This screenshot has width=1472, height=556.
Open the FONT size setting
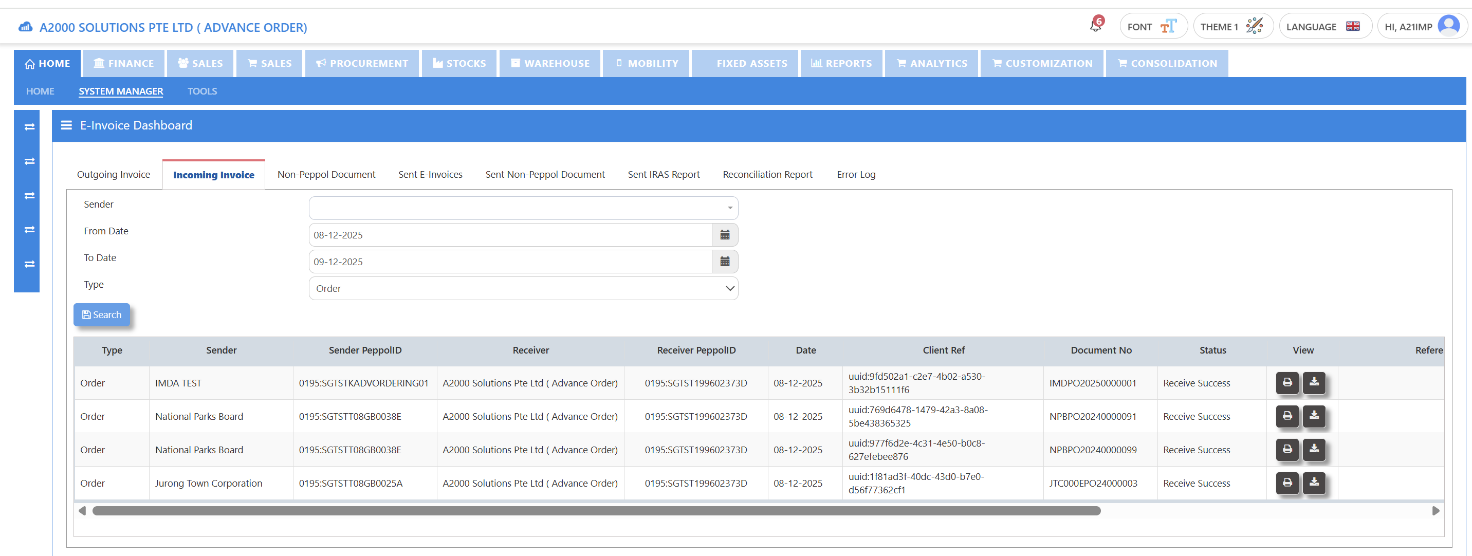(1153, 27)
